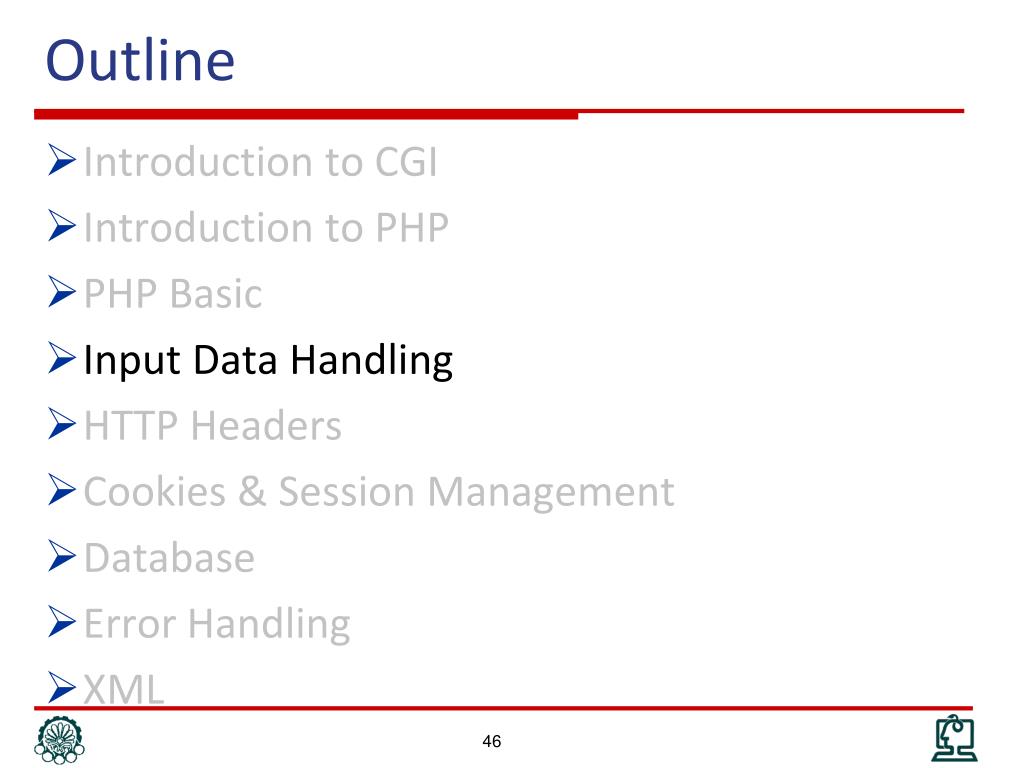The image size is (1024, 768).
Task: Click arrow bullet beside XML
Action: (62, 688)
